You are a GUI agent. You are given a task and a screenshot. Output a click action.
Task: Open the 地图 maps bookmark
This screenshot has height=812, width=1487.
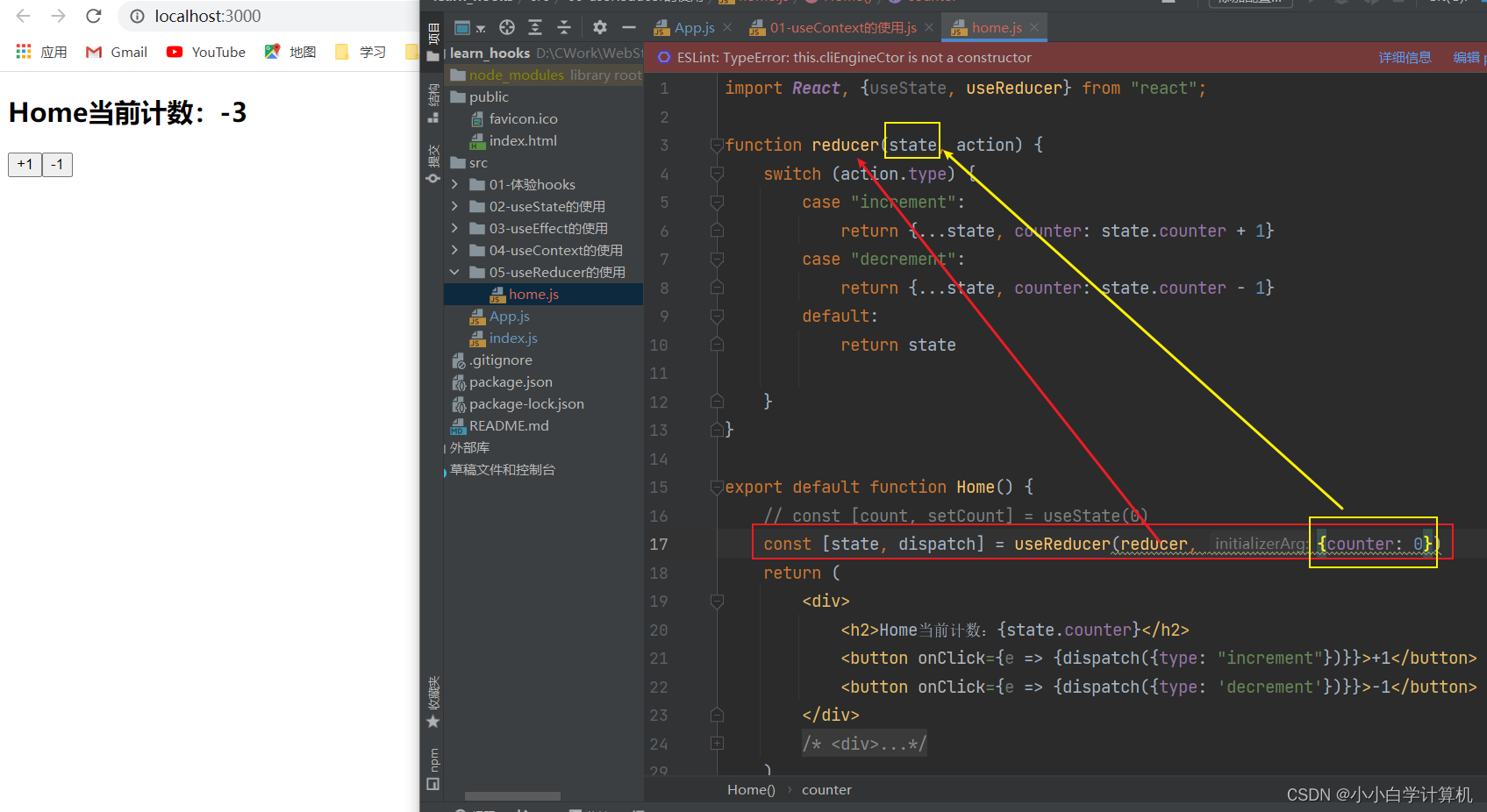point(290,52)
